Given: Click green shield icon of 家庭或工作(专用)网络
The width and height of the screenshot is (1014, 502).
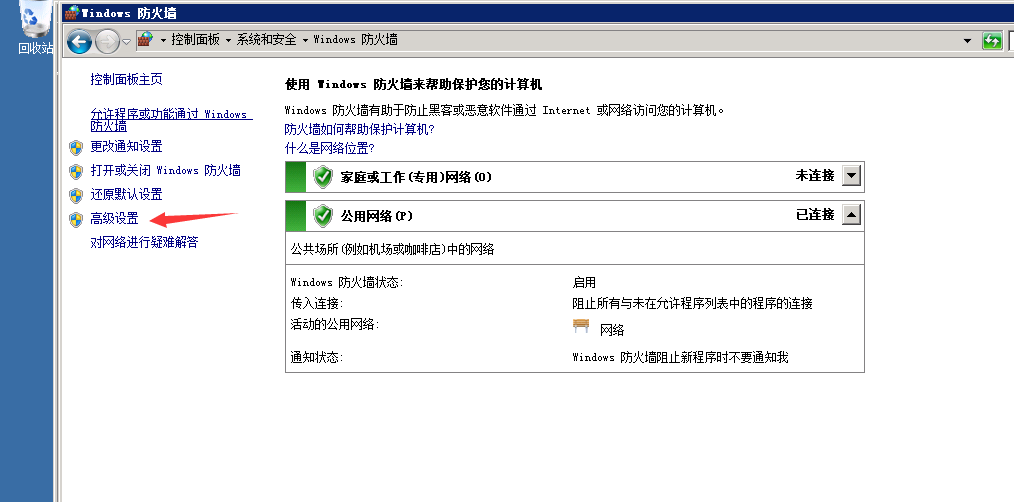Looking at the screenshot, I should (x=323, y=177).
